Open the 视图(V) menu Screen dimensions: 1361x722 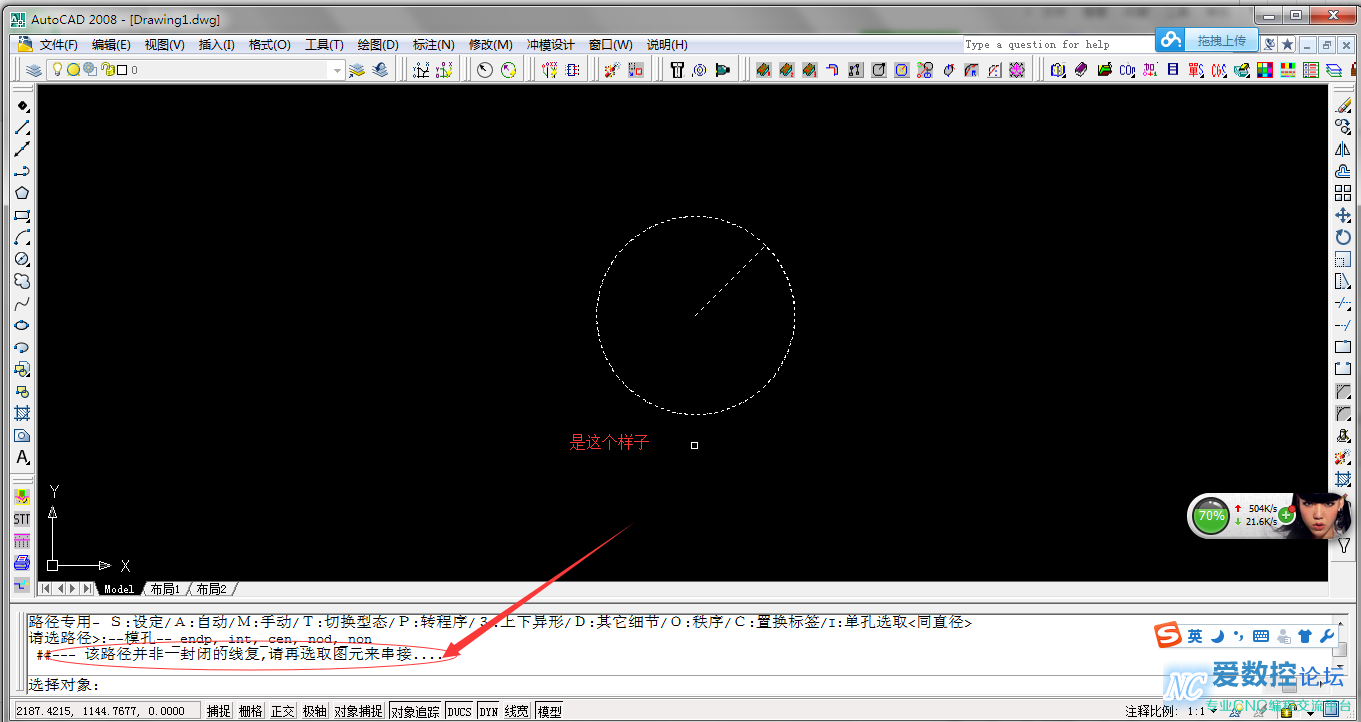click(164, 44)
